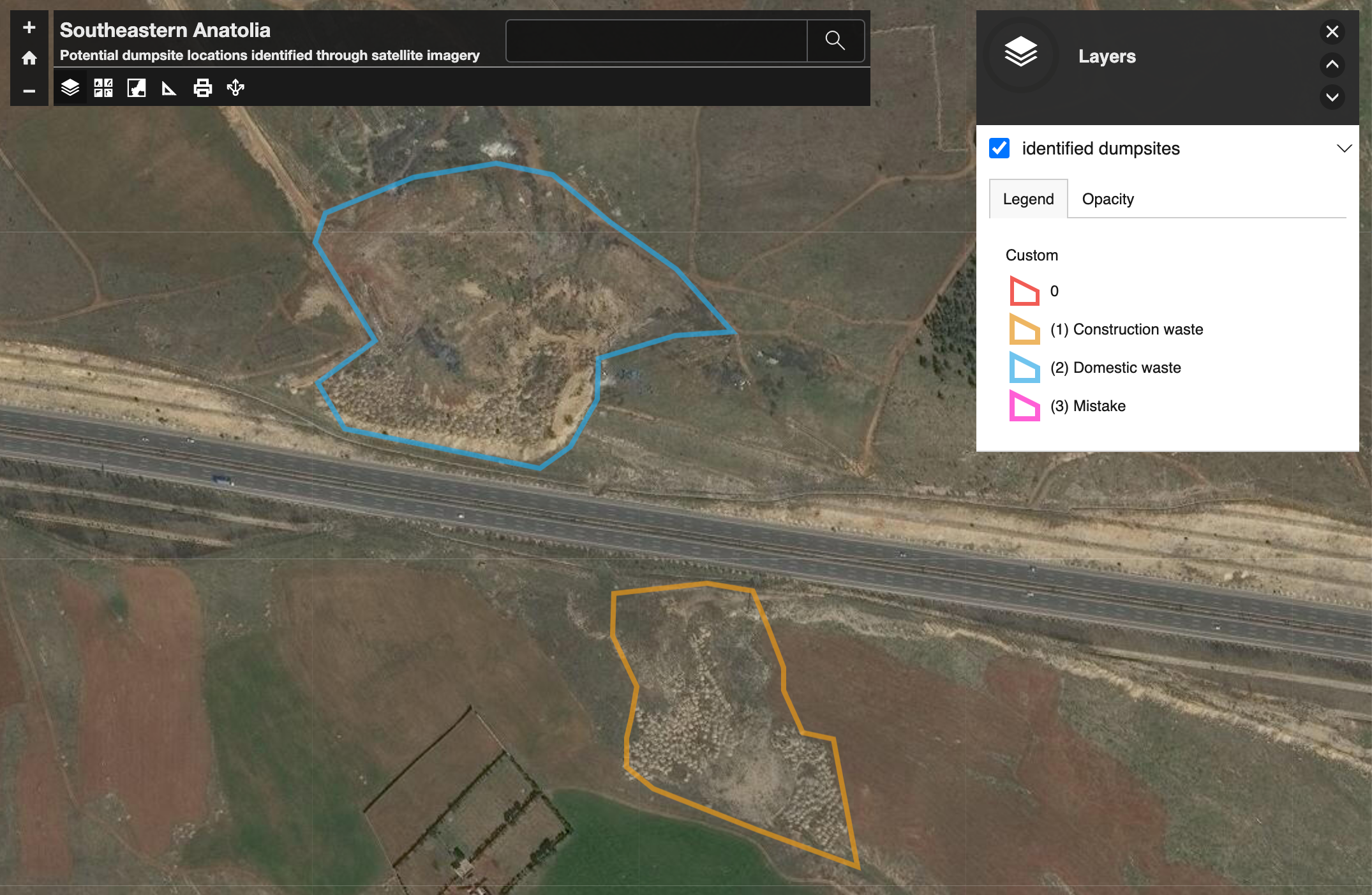The height and width of the screenshot is (895, 1372).
Task: Close the Layers panel
Action: point(1332,31)
